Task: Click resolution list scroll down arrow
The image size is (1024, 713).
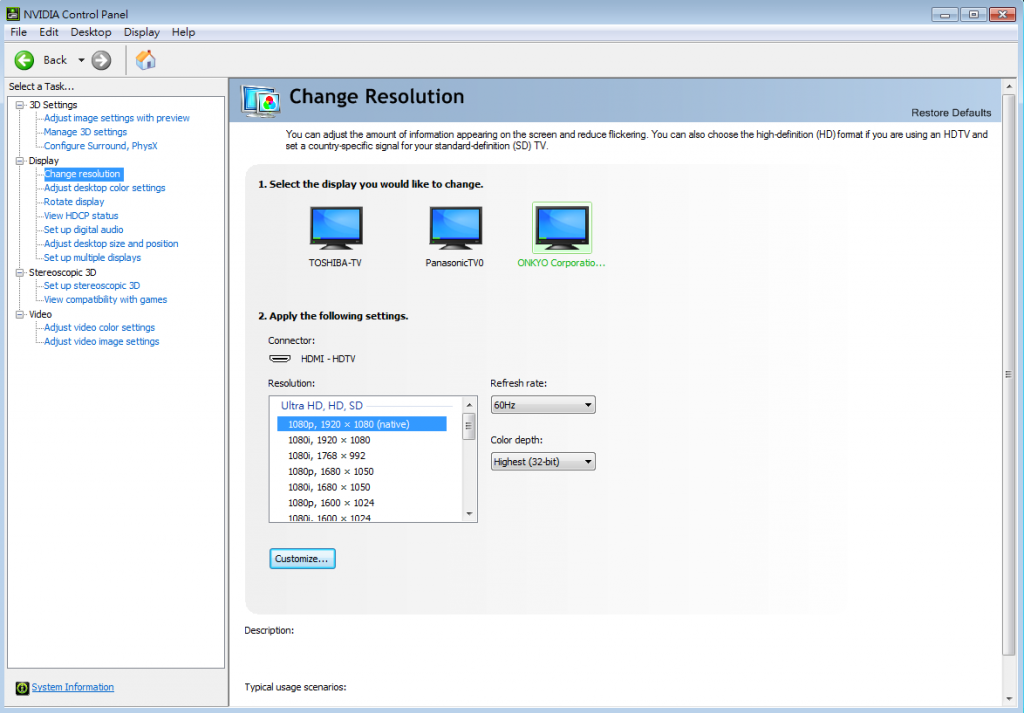Action: [x=469, y=515]
